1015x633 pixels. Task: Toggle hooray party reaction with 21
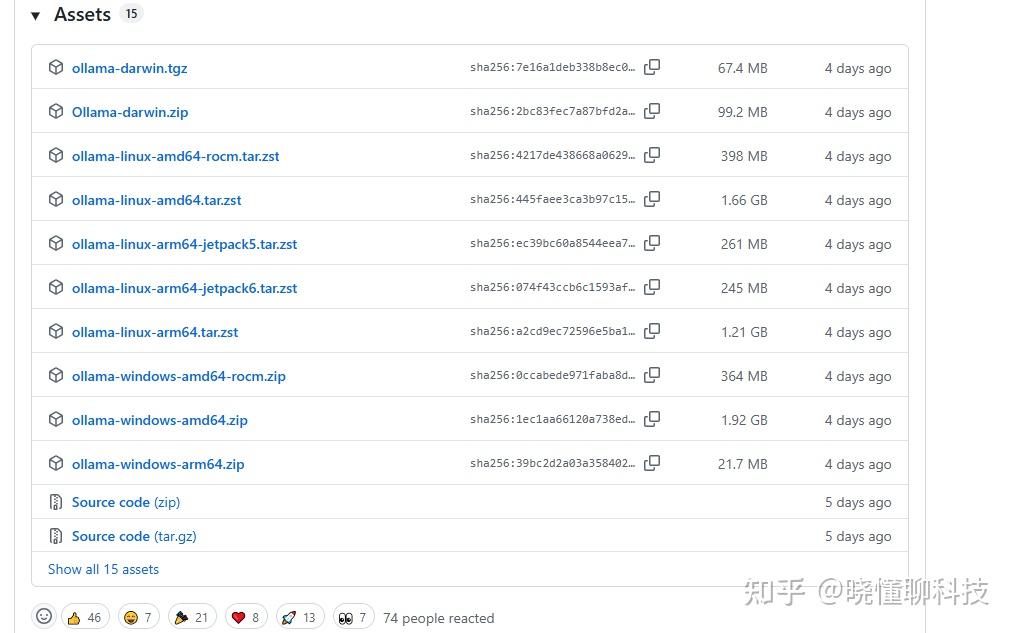[x=192, y=617]
